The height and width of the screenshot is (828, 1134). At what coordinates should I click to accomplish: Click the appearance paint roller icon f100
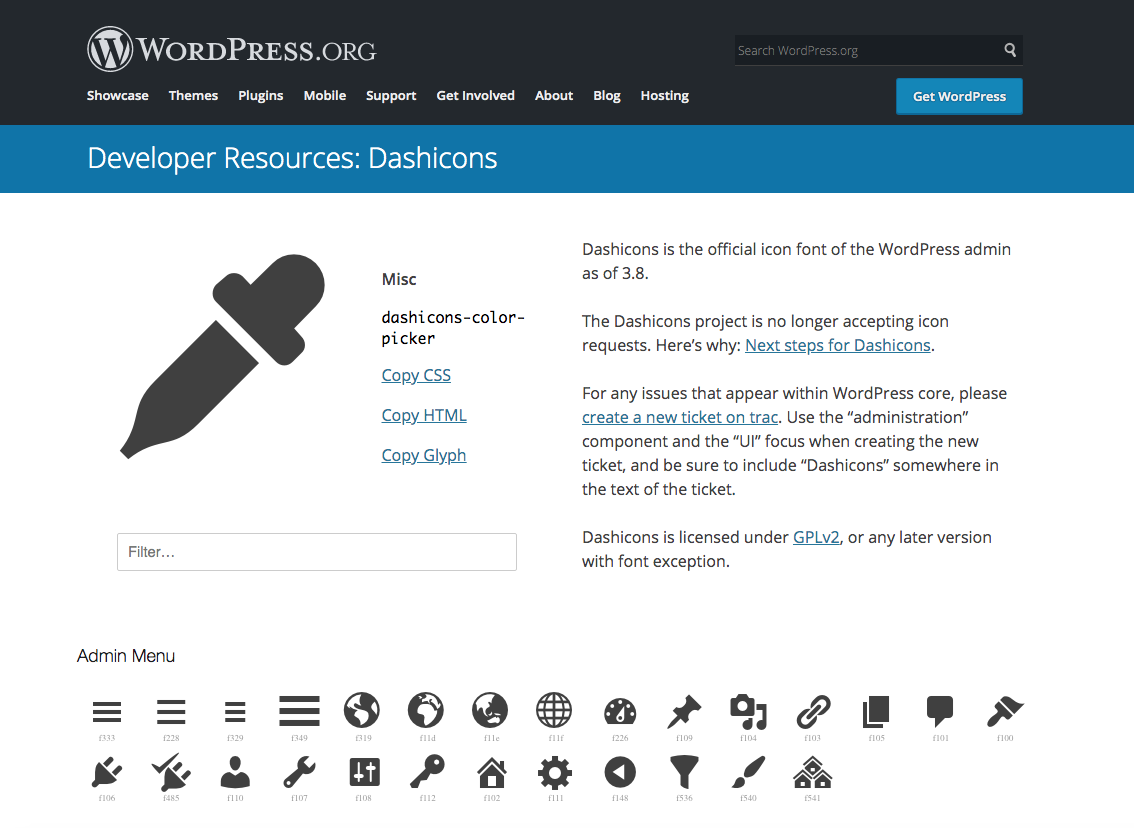click(x=1005, y=712)
